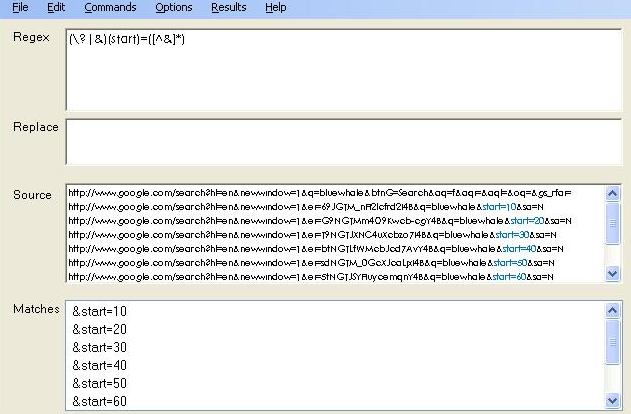
Task: Click the regex pattern text (\?|&)(start)
Action: click(104, 39)
